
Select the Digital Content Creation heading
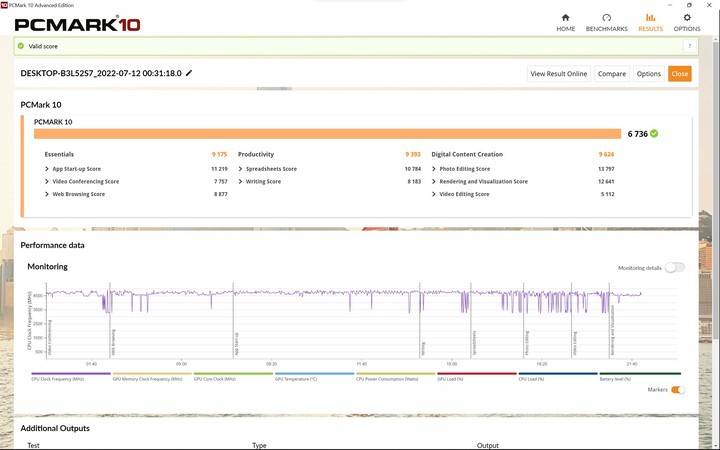tap(467, 154)
